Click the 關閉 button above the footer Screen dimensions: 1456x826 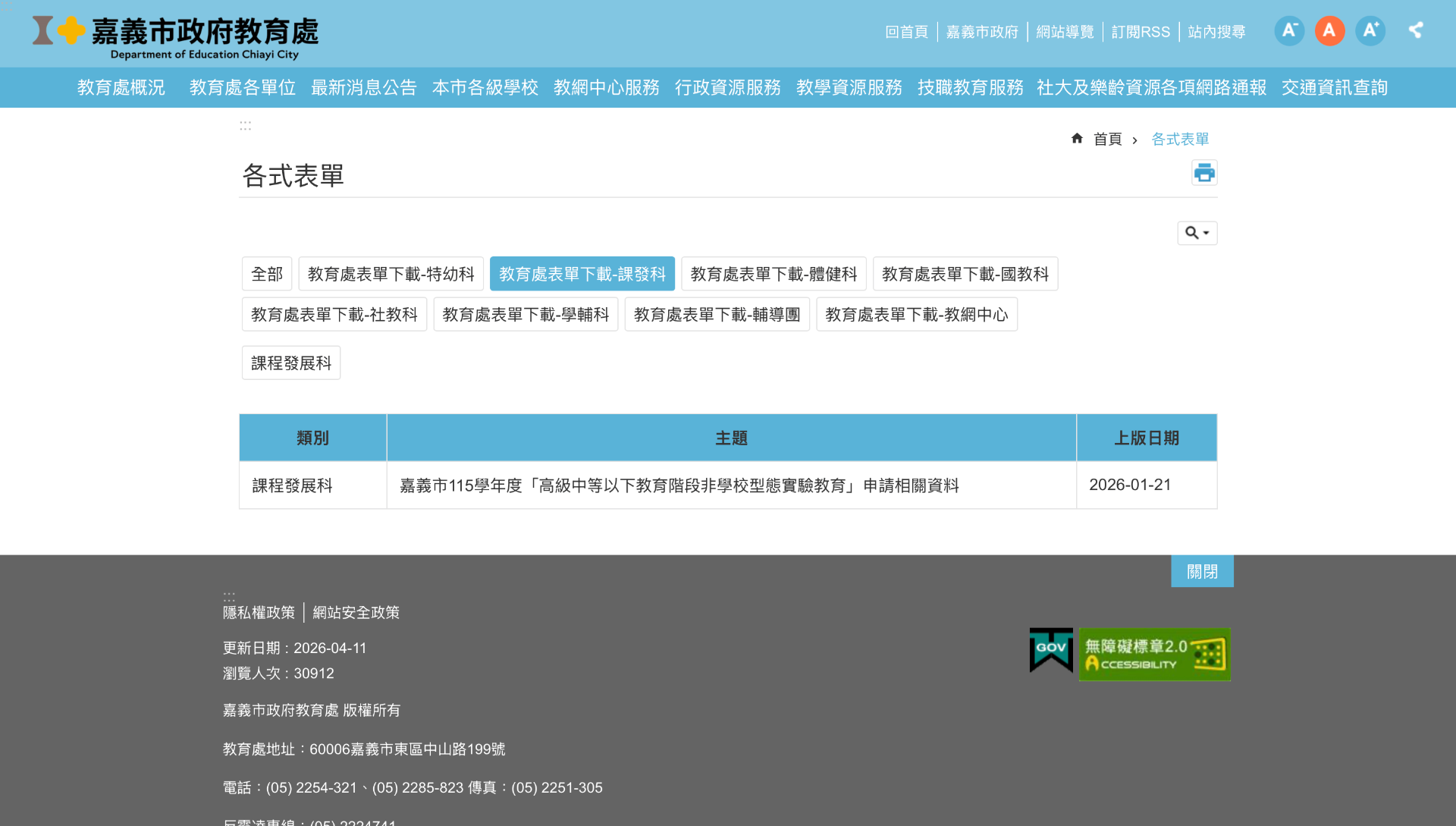click(1202, 571)
